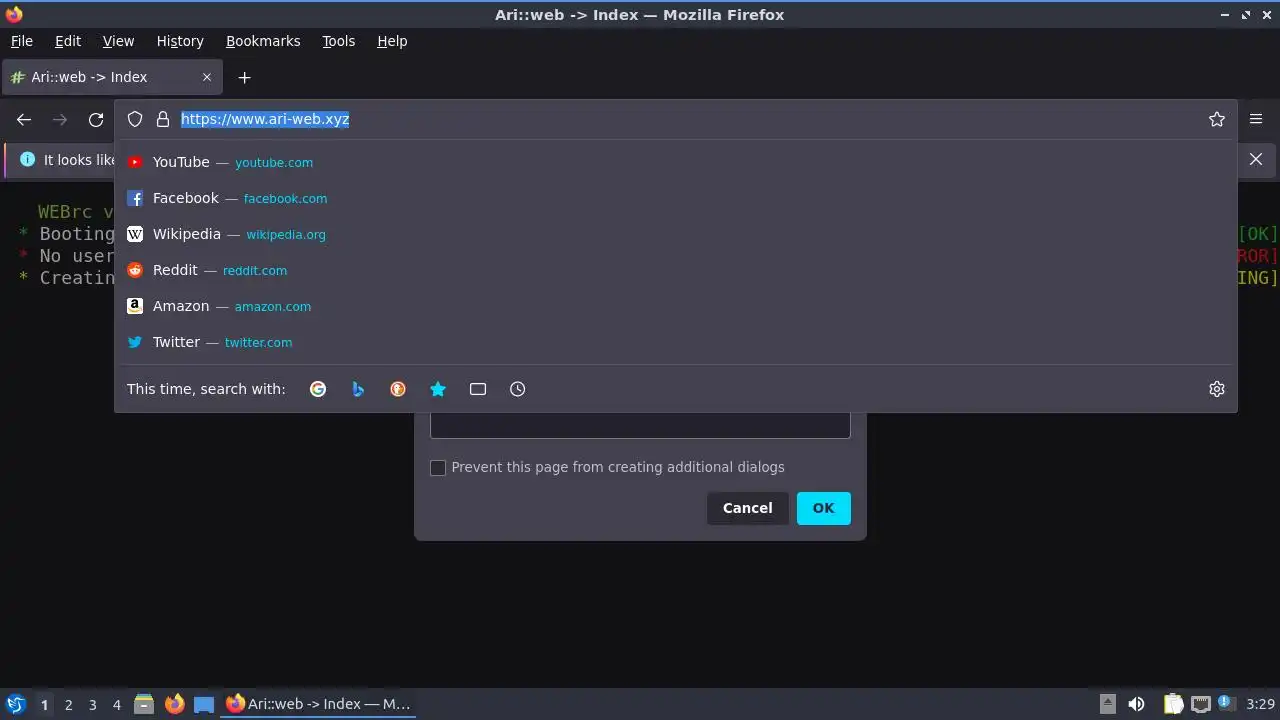Open the tracking protection shield icon
This screenshot has width=1280, height=720.
(135, 119)
